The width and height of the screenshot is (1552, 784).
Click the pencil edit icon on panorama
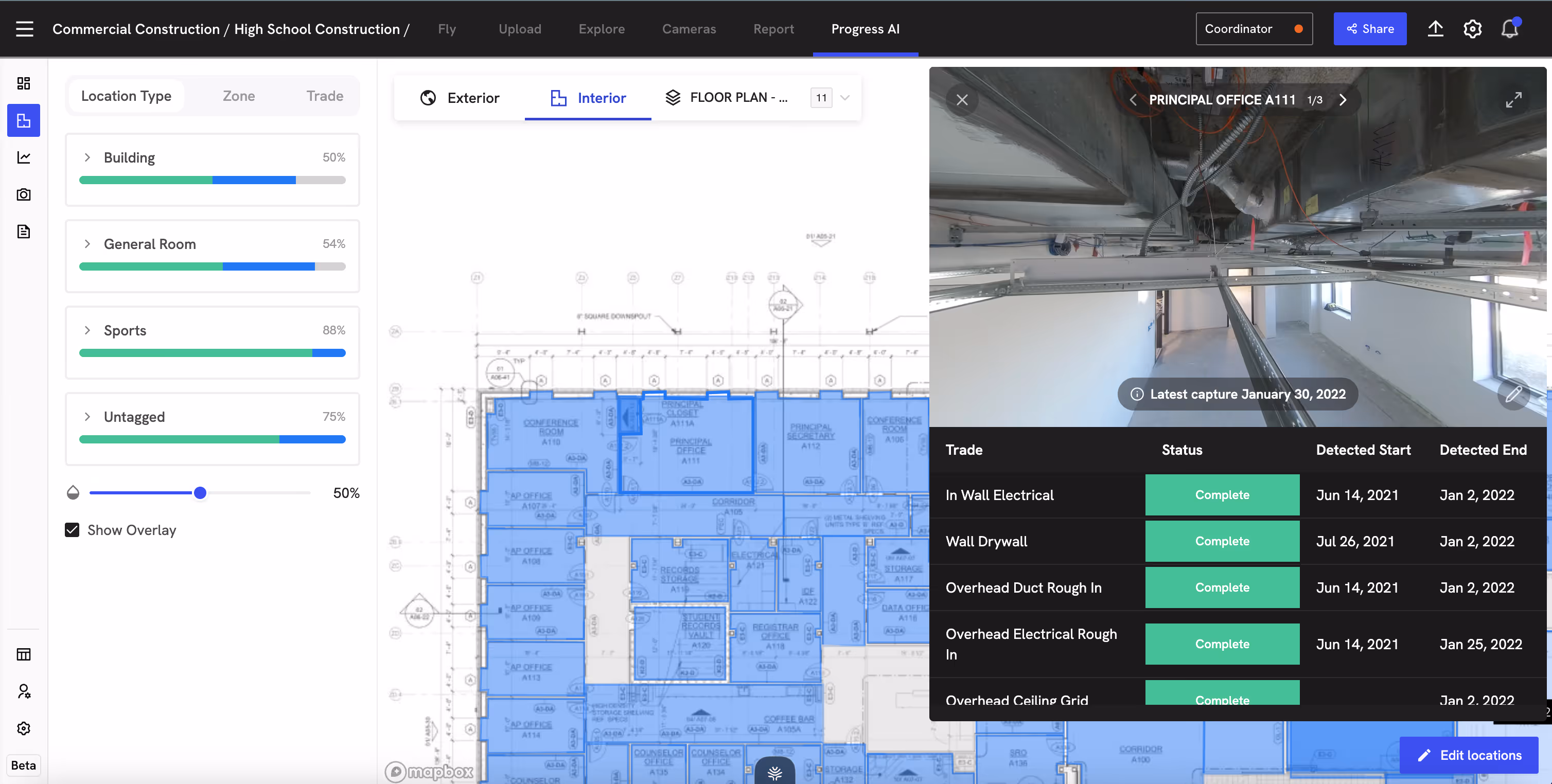1513,395
